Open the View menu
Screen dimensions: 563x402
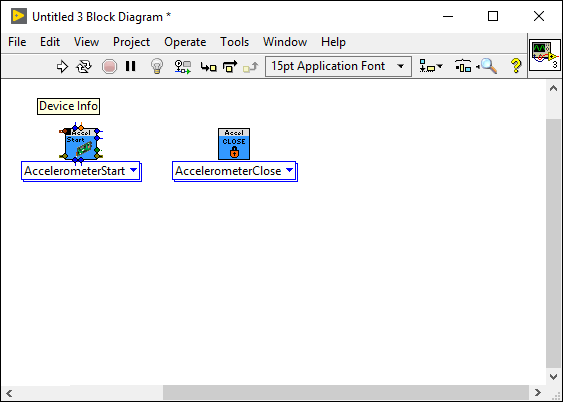(x=87, y=42)
